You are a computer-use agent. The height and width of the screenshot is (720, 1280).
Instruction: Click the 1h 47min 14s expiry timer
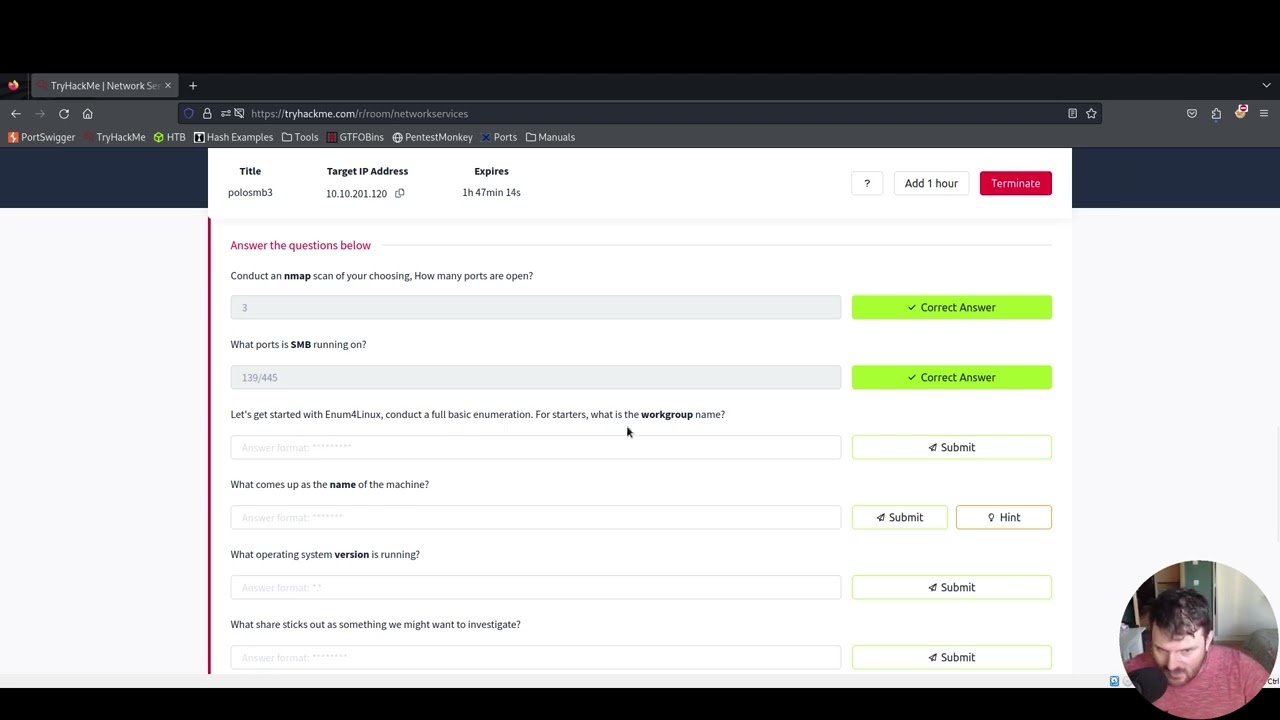(491, 193)
